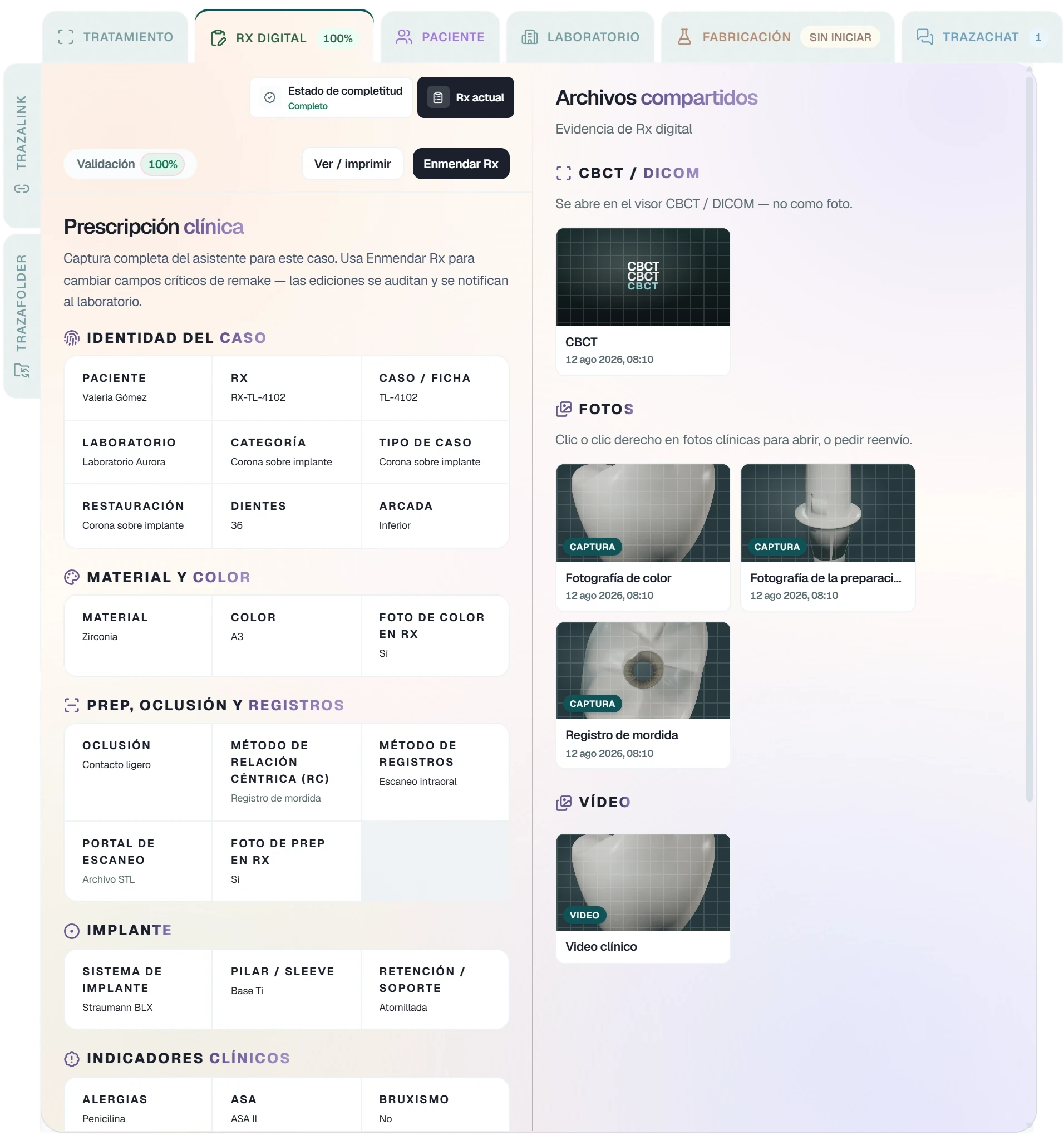The width and height of the screenshot is (1064, 1140).
Task: Click the alert icon beside Indicadores clínicos
Action: [72, 1059]
